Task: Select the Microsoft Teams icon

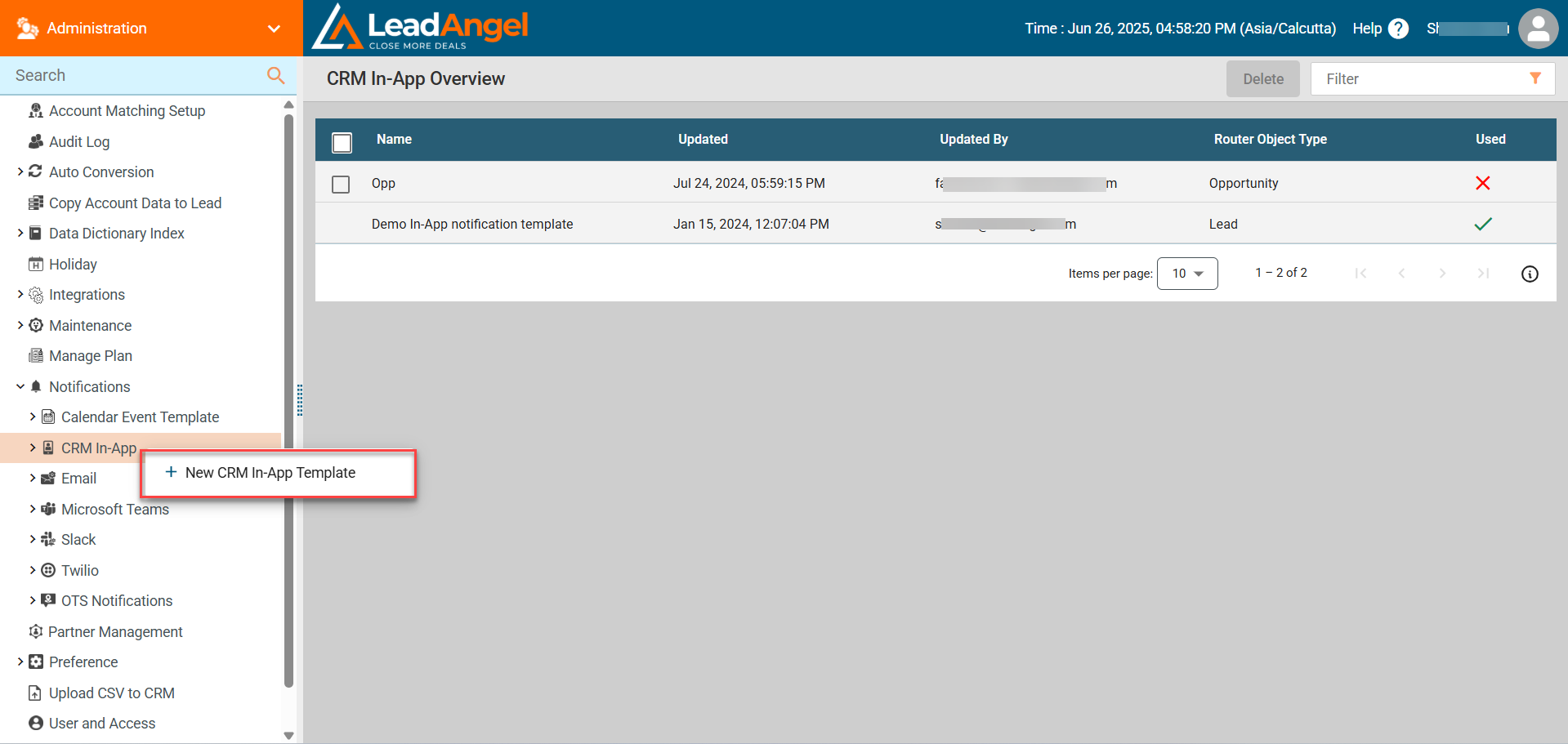Action: pyautogui.click(x=48, y=509)
